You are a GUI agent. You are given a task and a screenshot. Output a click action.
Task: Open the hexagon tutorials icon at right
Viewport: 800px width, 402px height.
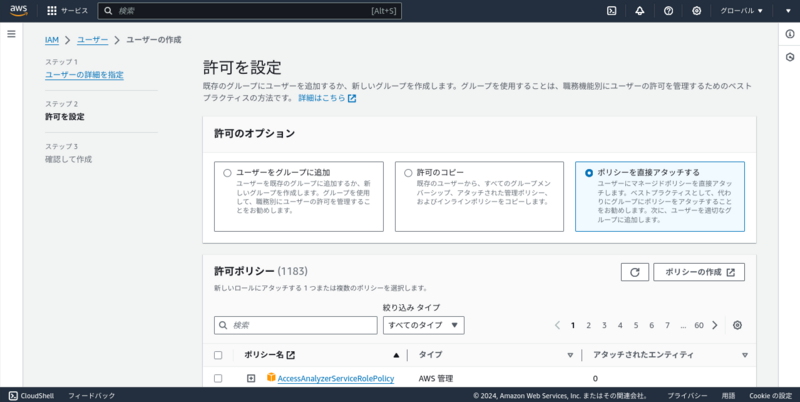tap(790, 57)
